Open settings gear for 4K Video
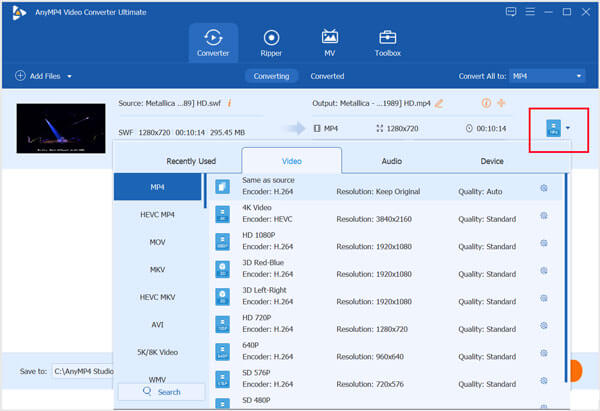This screenshot has width=600, height=411. 544,215
